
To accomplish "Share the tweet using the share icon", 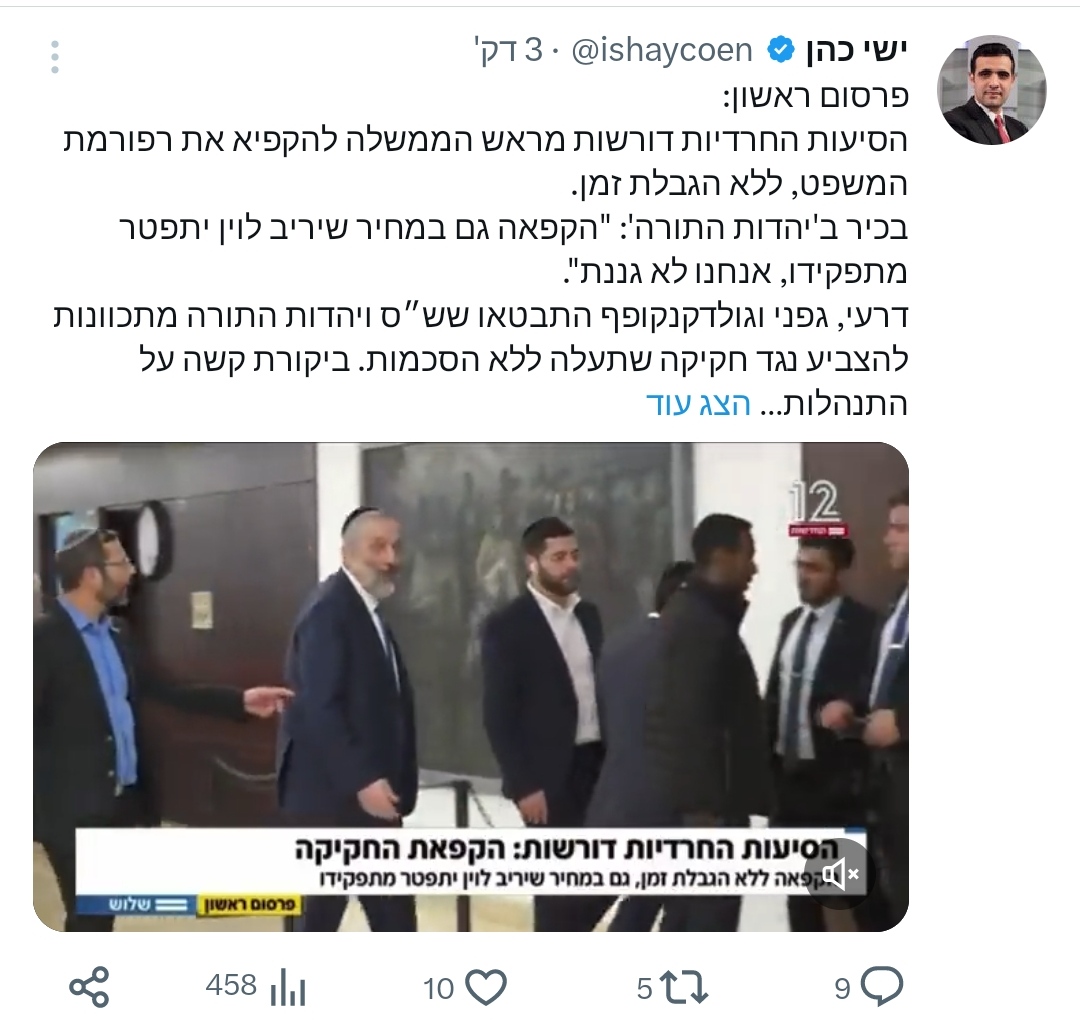I will click(90, 988).
